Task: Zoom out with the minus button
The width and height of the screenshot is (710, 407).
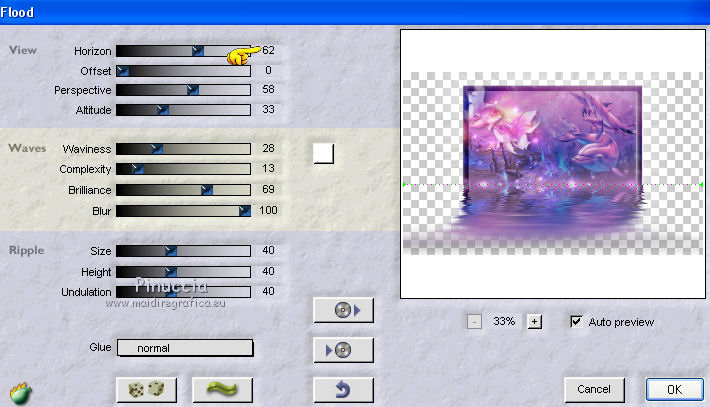Action: click(474, 322)
